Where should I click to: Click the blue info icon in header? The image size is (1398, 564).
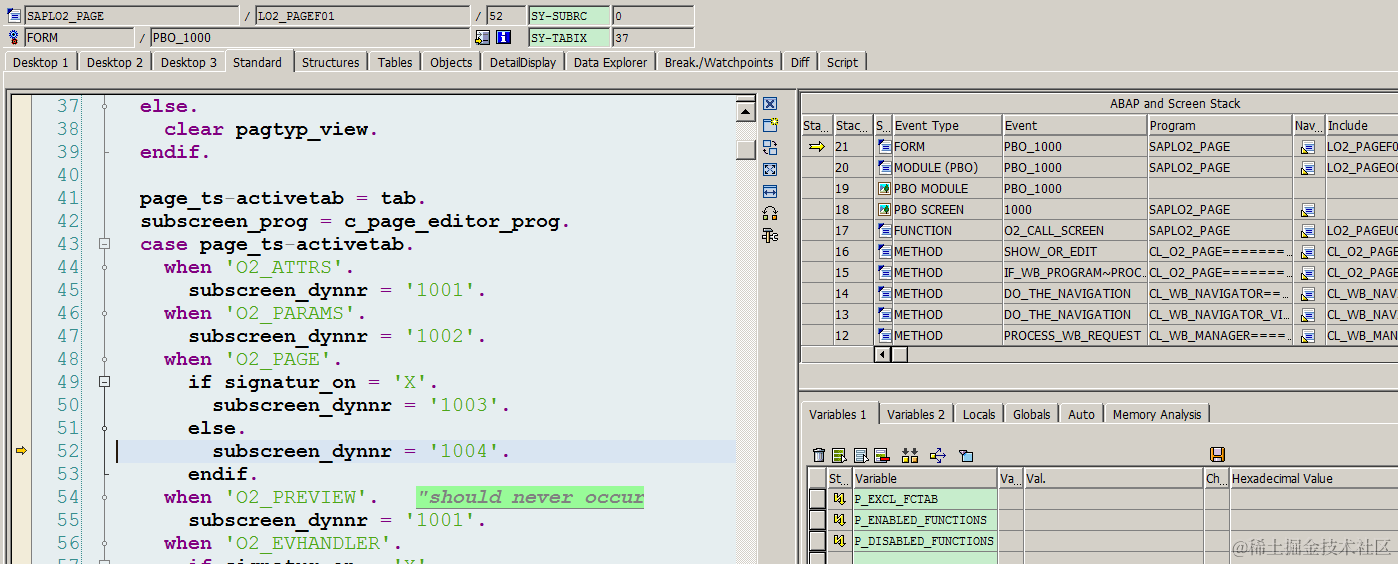(504, 37)
